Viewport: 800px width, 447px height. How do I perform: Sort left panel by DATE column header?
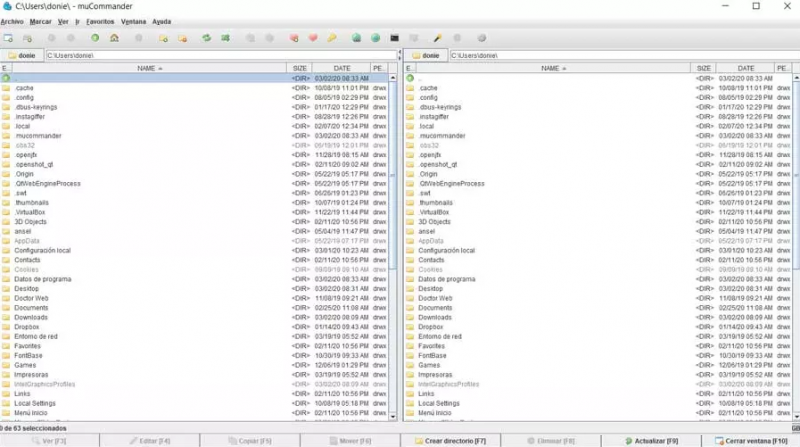coord(341,68)
